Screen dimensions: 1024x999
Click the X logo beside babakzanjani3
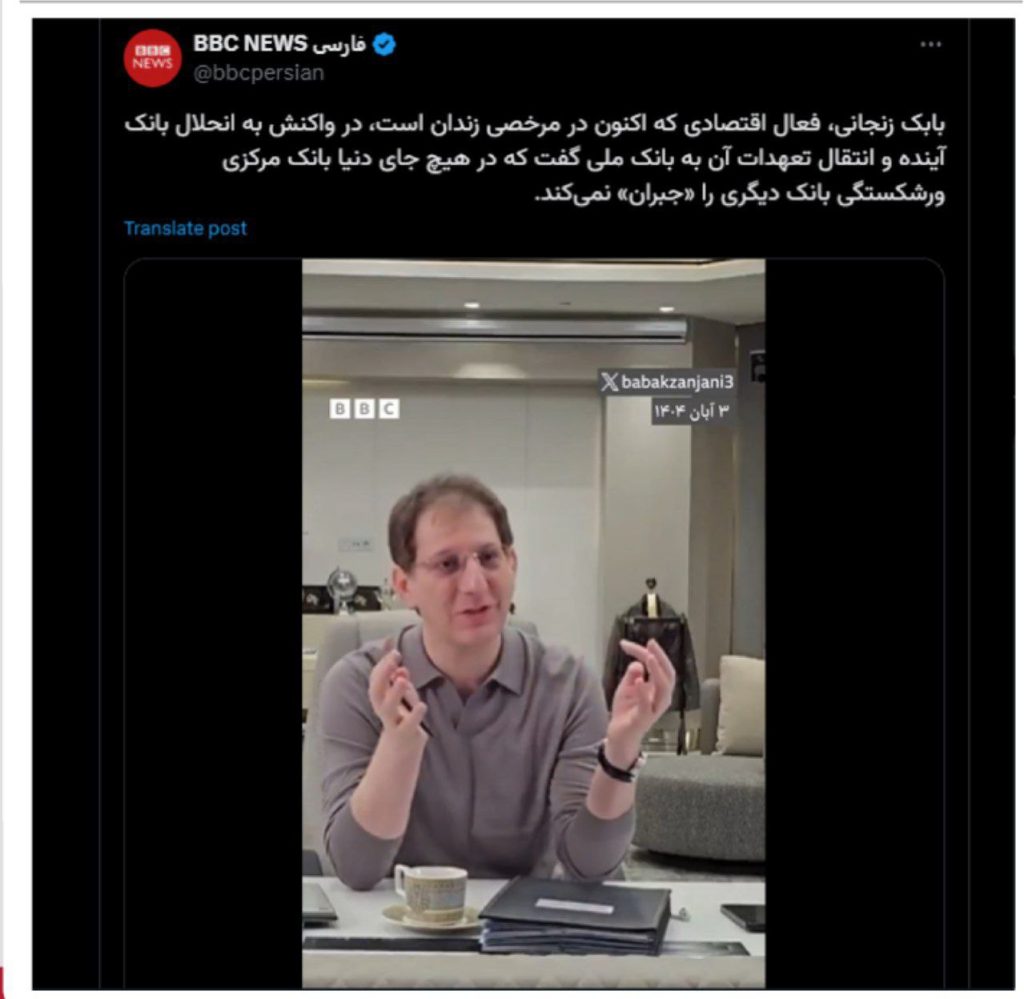point(609,382)
